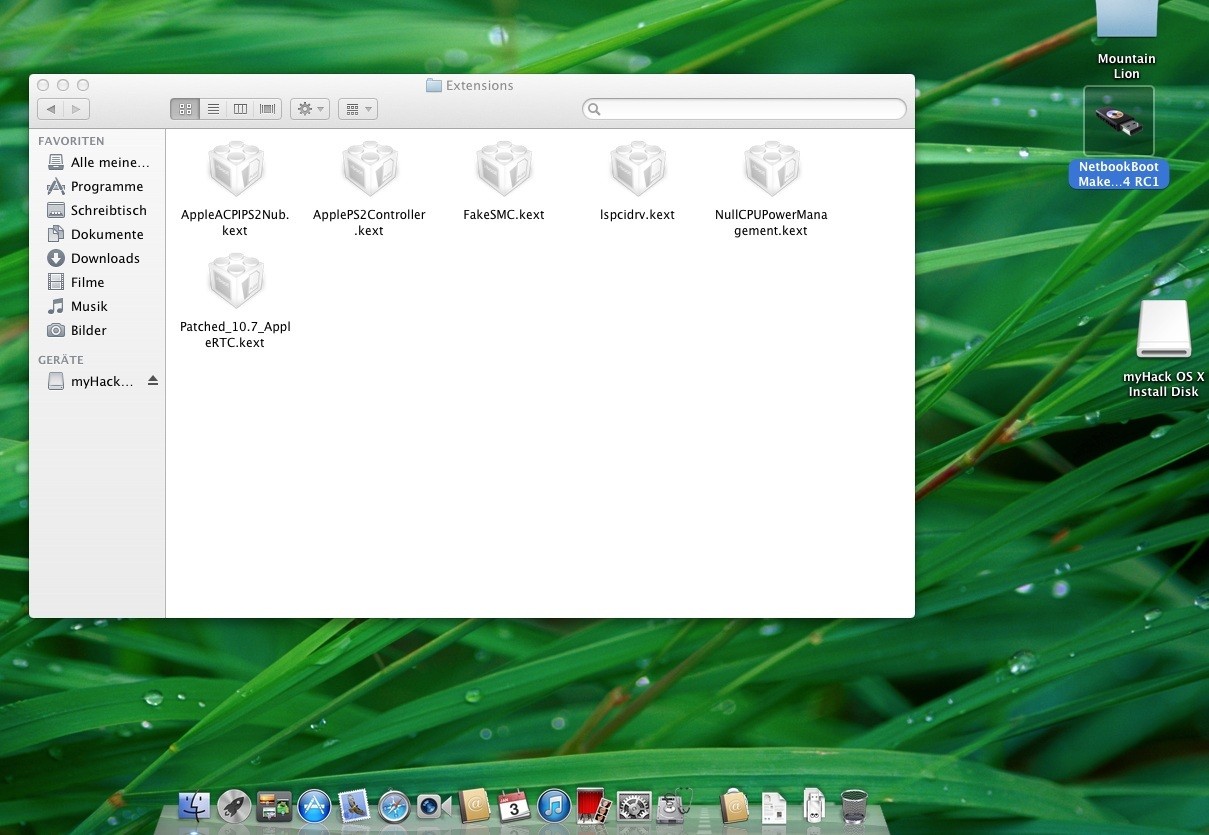Open Downloads in the sidebar

coord(105,258)
